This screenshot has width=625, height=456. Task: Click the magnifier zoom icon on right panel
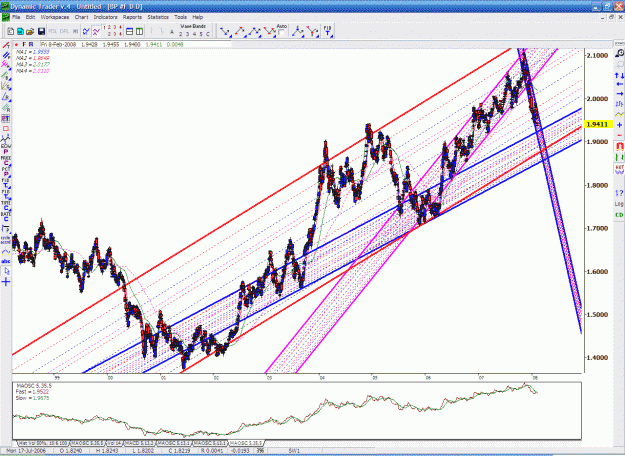[x=619, y=53]
